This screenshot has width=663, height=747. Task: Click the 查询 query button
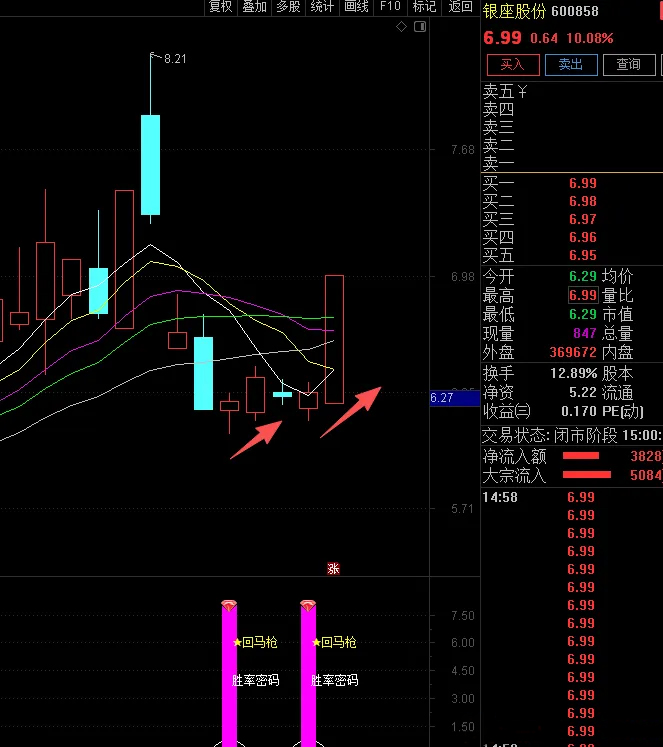628,64
